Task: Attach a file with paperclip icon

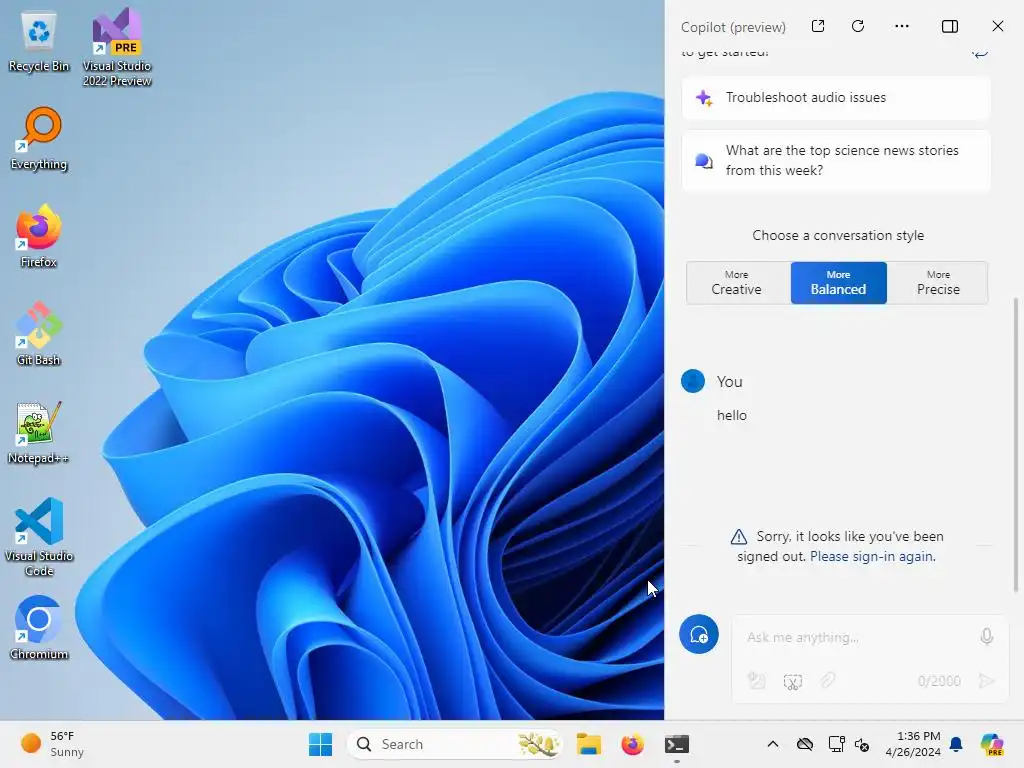Action: coord(828,680)
